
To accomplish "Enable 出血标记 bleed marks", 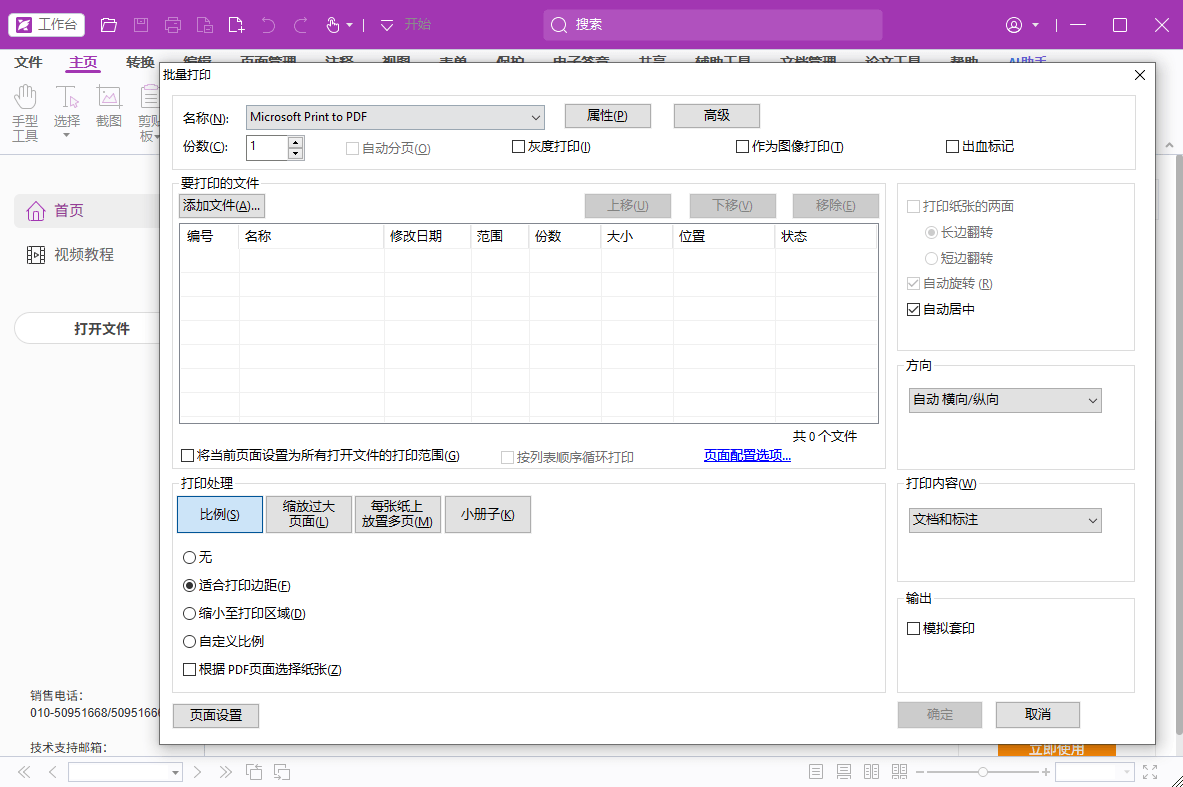I will (x=952, y=146).
